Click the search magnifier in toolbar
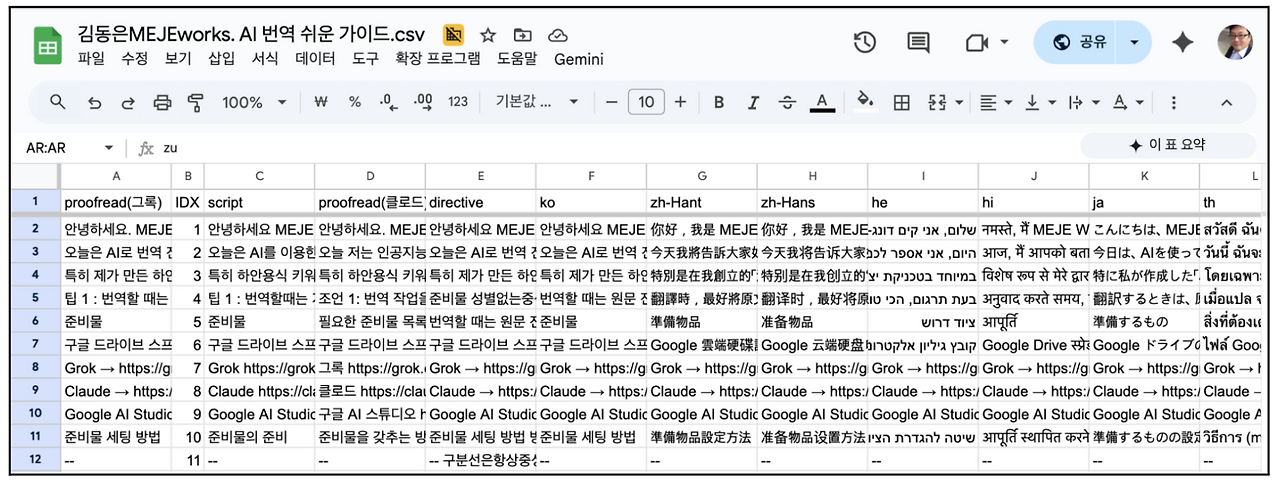 (x=58, y=102)
